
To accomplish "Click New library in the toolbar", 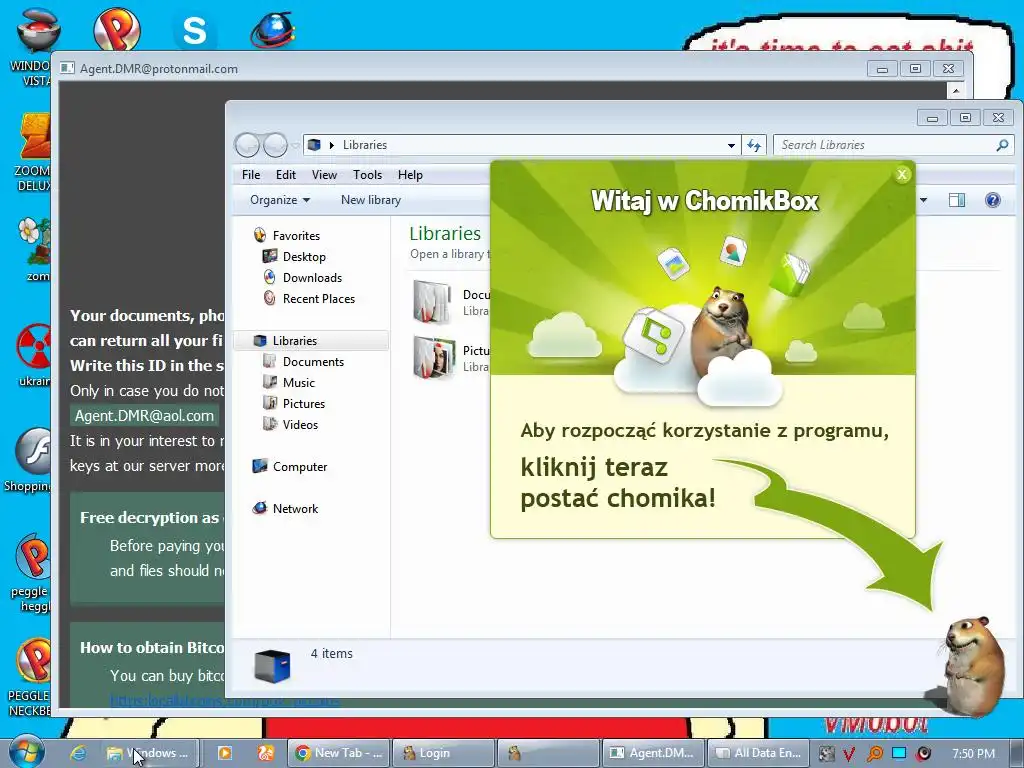I will pos(371,200).
